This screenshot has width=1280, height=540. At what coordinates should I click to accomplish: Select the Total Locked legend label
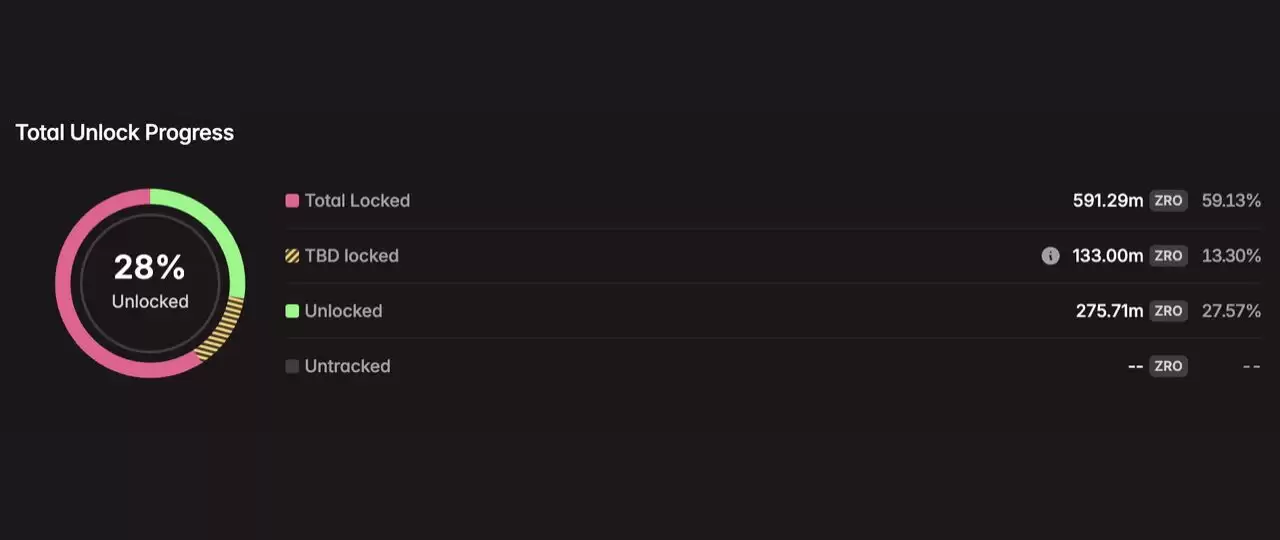(x=357, y=201)
